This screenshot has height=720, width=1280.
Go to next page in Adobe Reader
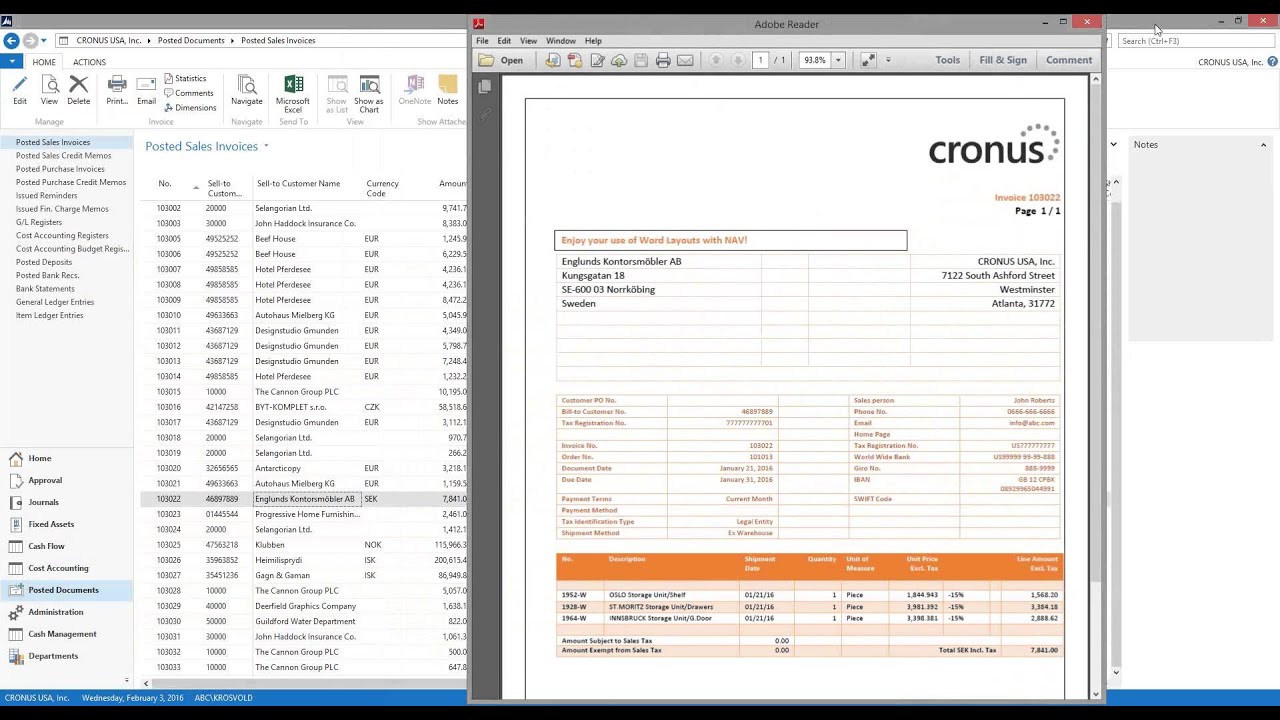pos(738,60)
